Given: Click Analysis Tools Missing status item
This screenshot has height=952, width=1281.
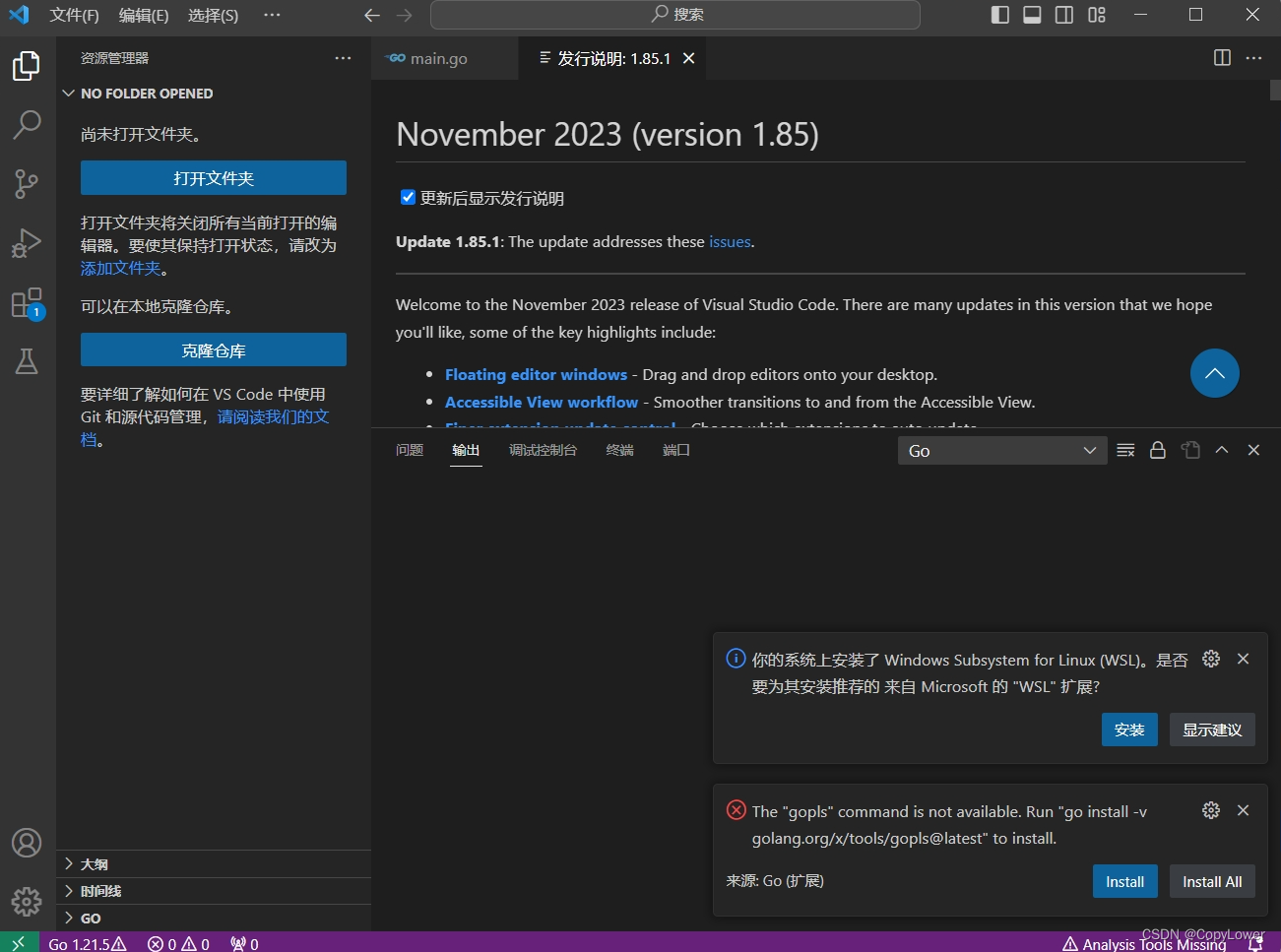Looking at the screenshot, I should pos(1144,943).
